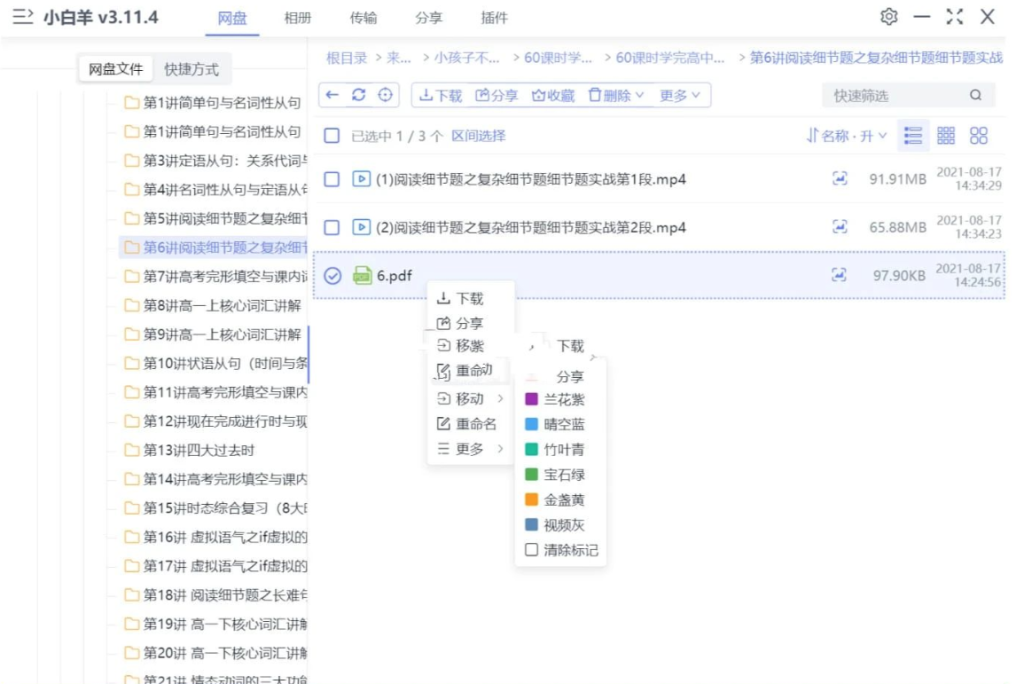Click the video icon of the 第2段.mp4 file

click(x=361, y=227)
